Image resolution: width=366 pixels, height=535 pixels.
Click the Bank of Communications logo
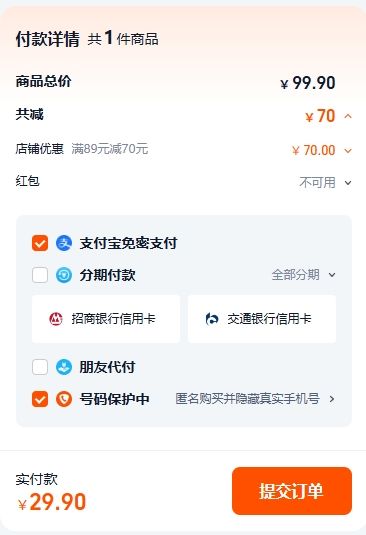click(x=211, y=319)
